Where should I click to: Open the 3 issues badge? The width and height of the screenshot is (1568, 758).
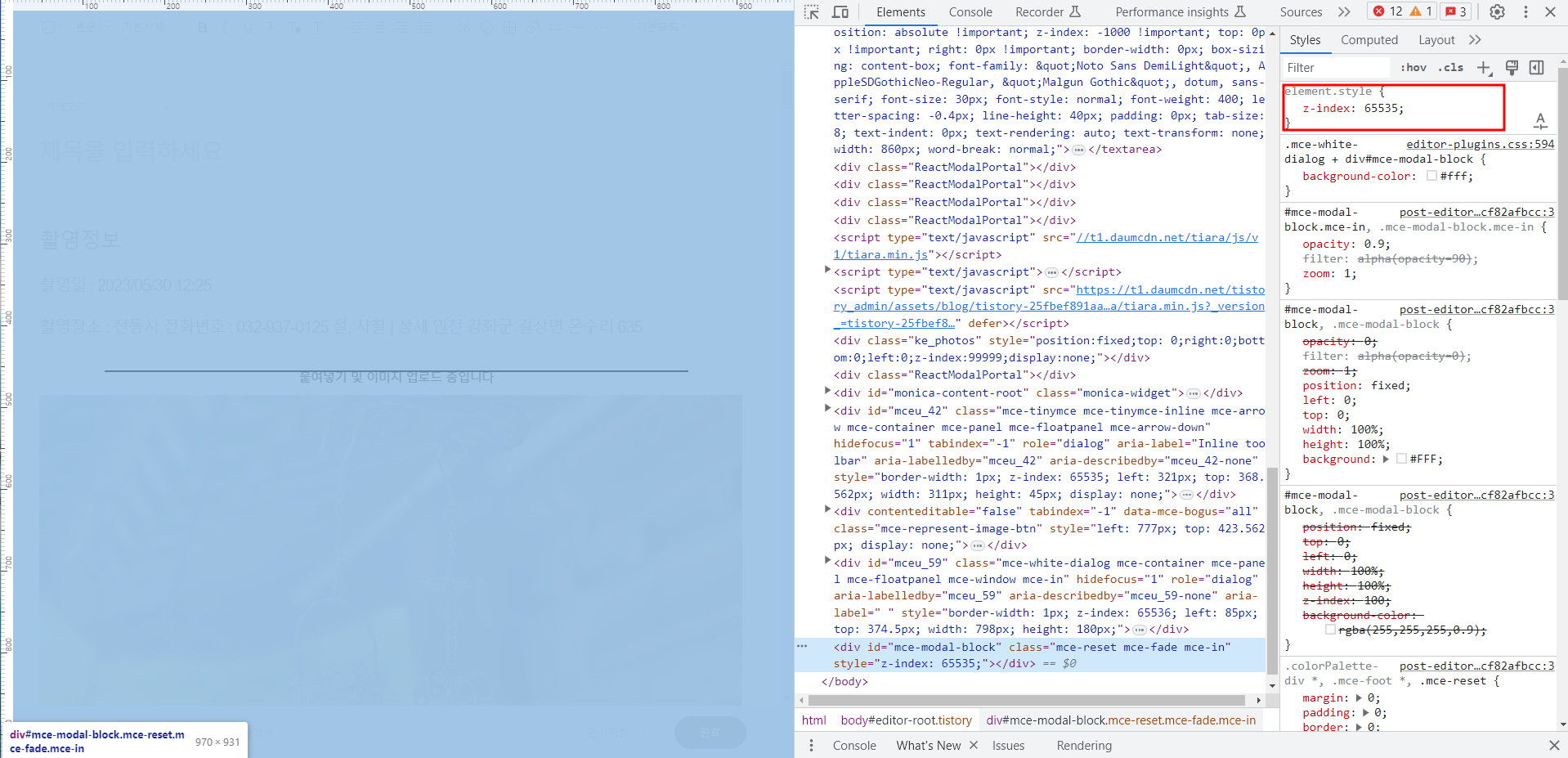point(1456,11)
